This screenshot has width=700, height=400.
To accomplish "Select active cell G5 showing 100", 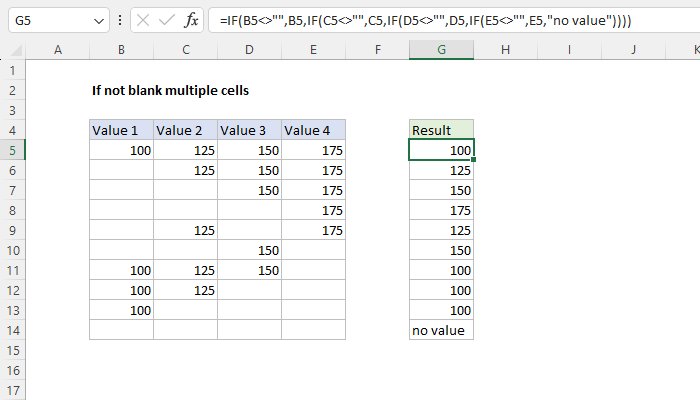I will [x=442, y=150].
